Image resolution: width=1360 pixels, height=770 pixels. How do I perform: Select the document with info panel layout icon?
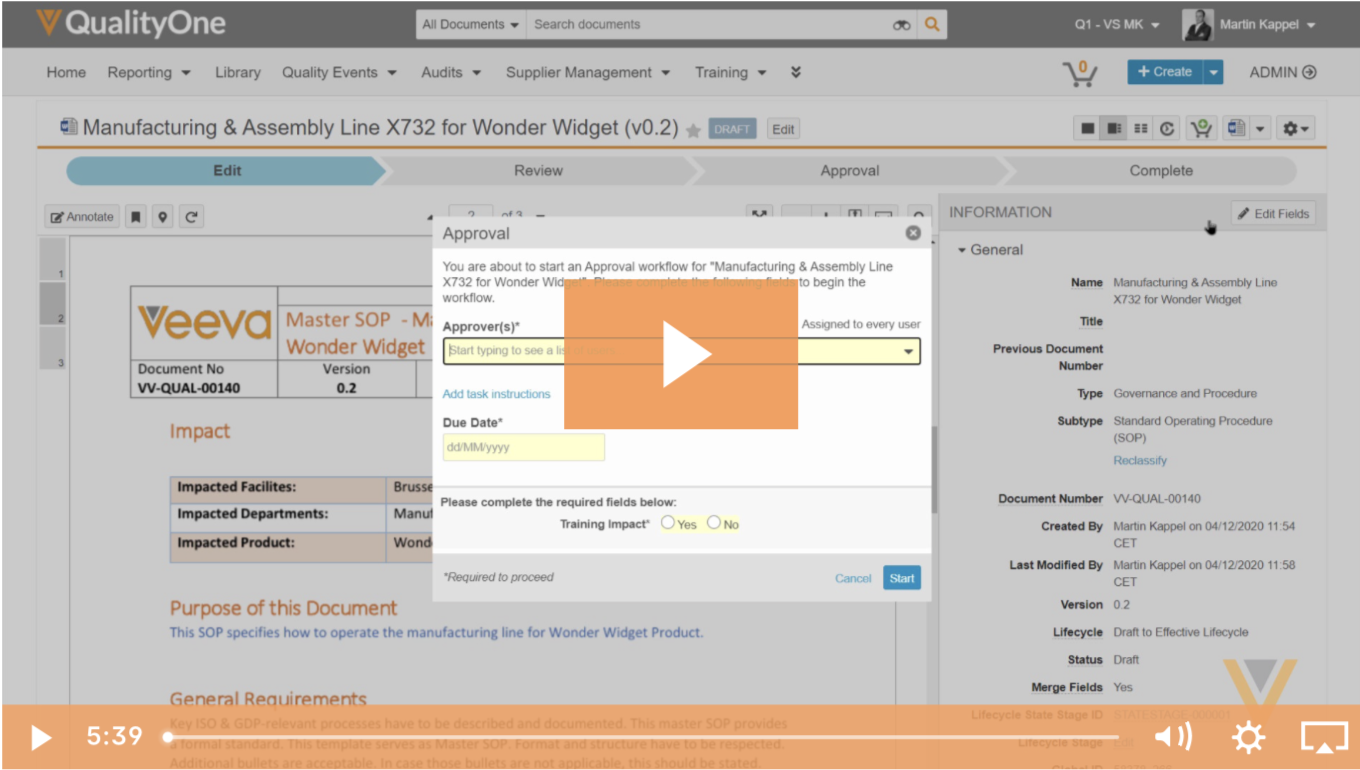tap(1113, 129)
